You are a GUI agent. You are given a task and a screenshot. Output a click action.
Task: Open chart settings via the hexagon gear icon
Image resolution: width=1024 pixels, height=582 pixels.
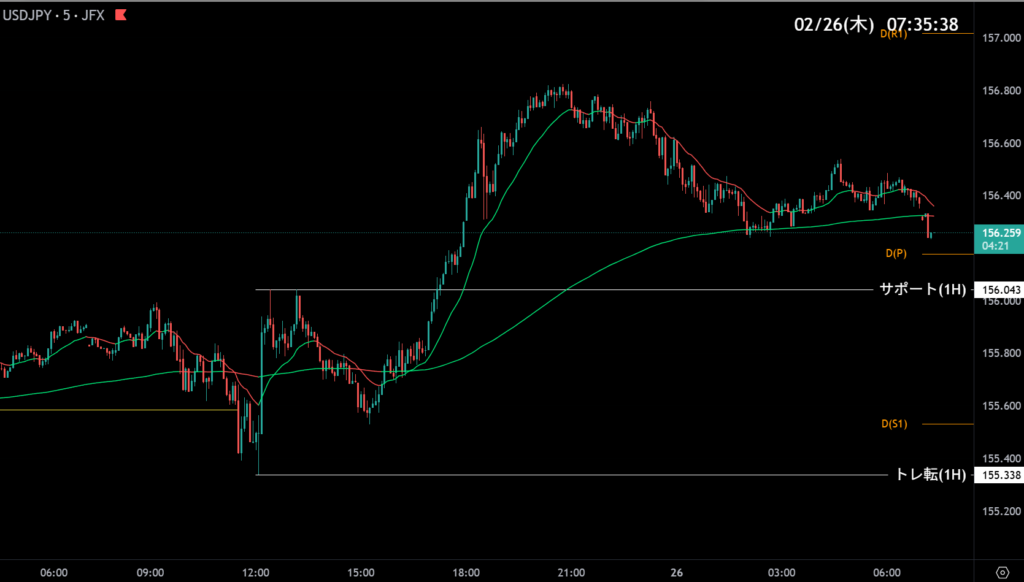point(1001,572)
